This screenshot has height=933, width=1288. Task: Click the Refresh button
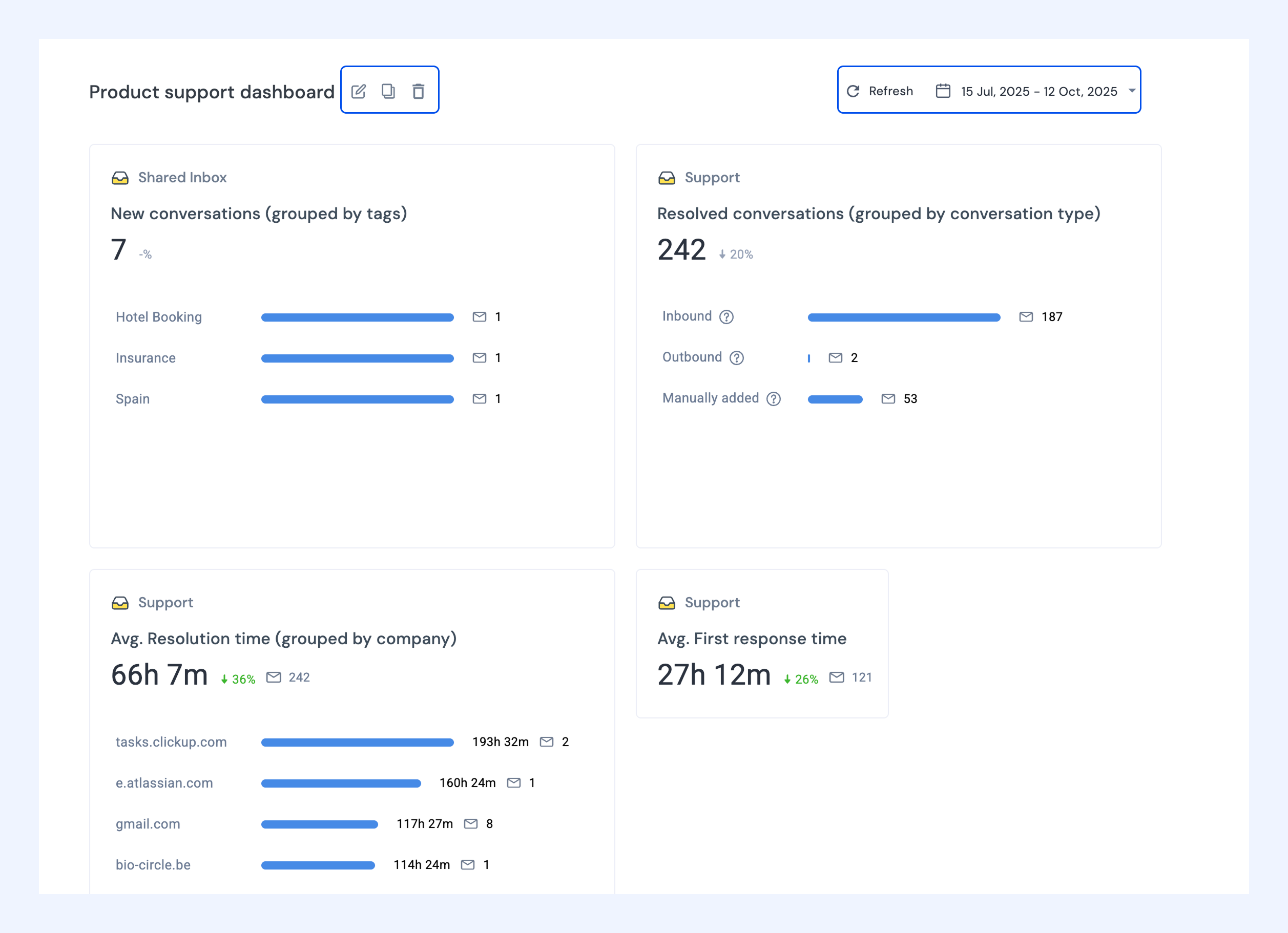[880, 91]
